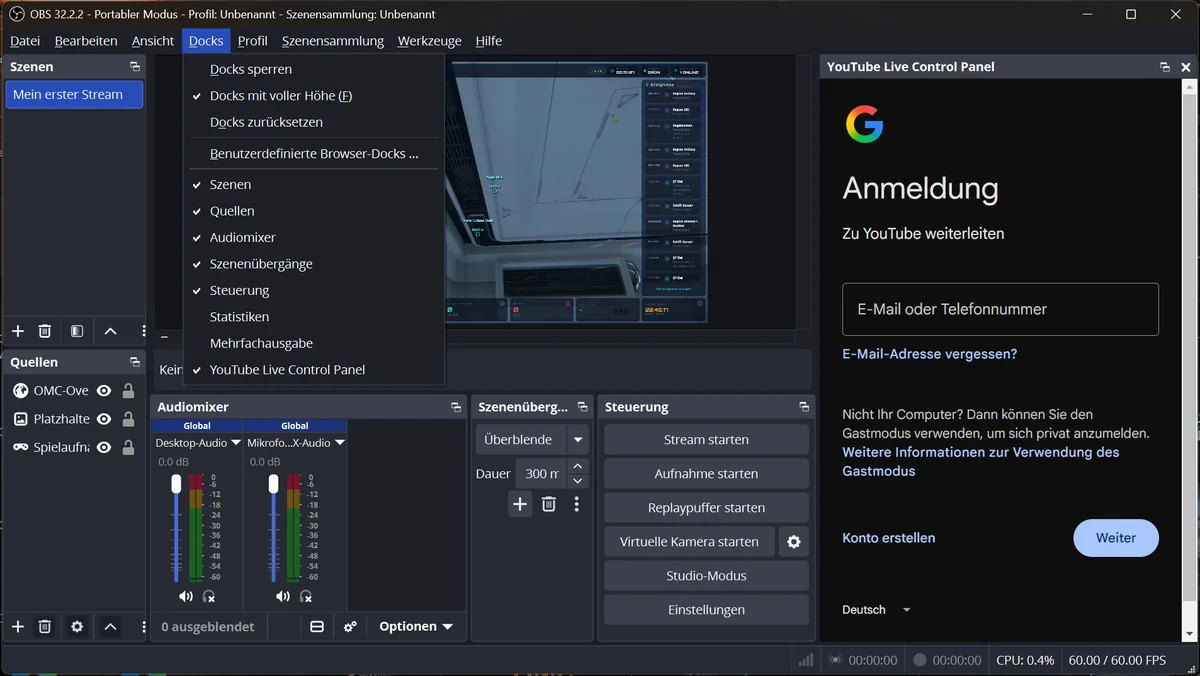The height and width of the screenshot is (676, 1200).
Task: Focus the E-Mail oder Telefonnummer field
Action: [1001, 309]
